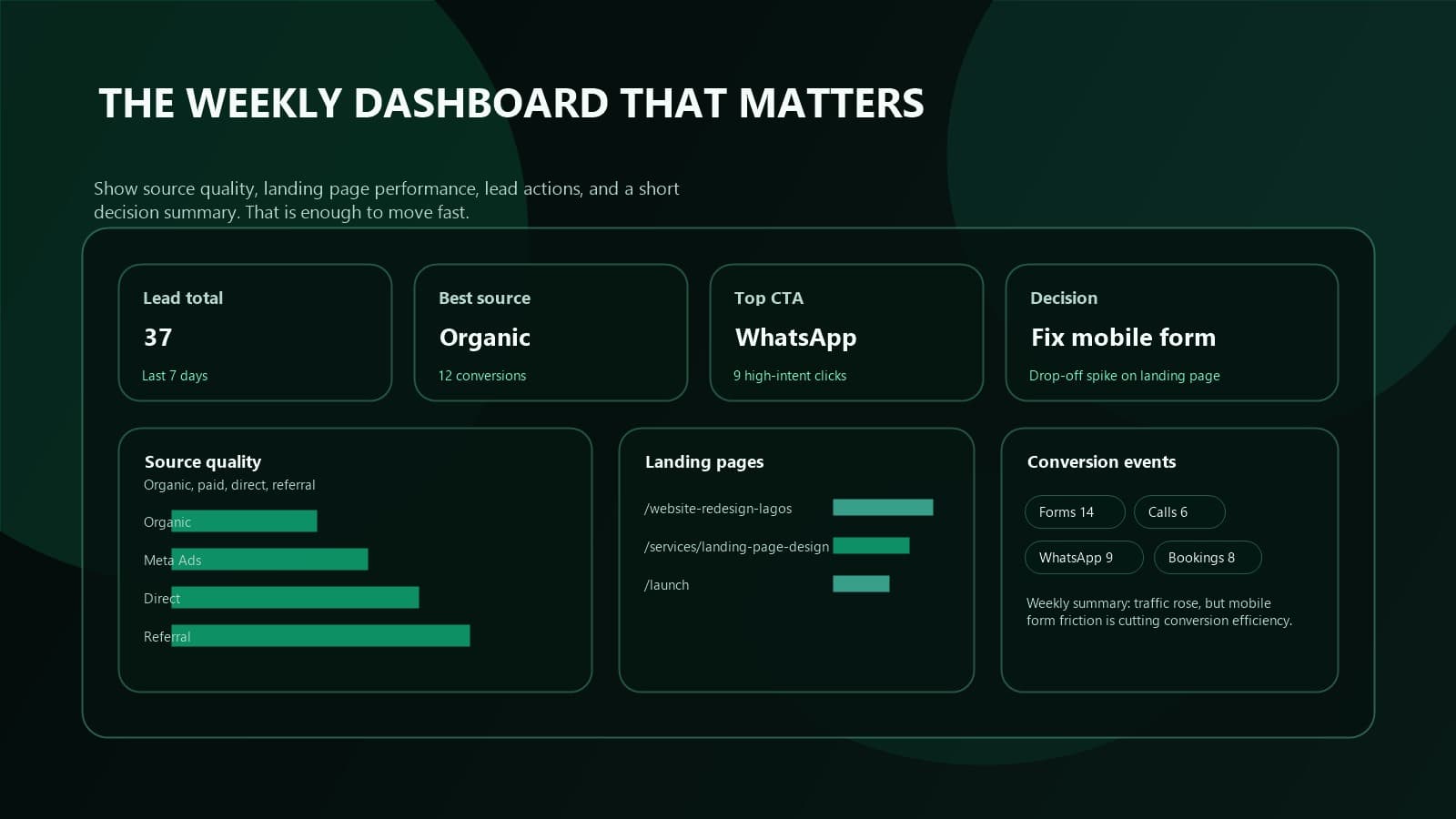The height and width of the screenshot is (819, 1456).
Task: Click the Landing pages panel title
Action: pos(704,461)
